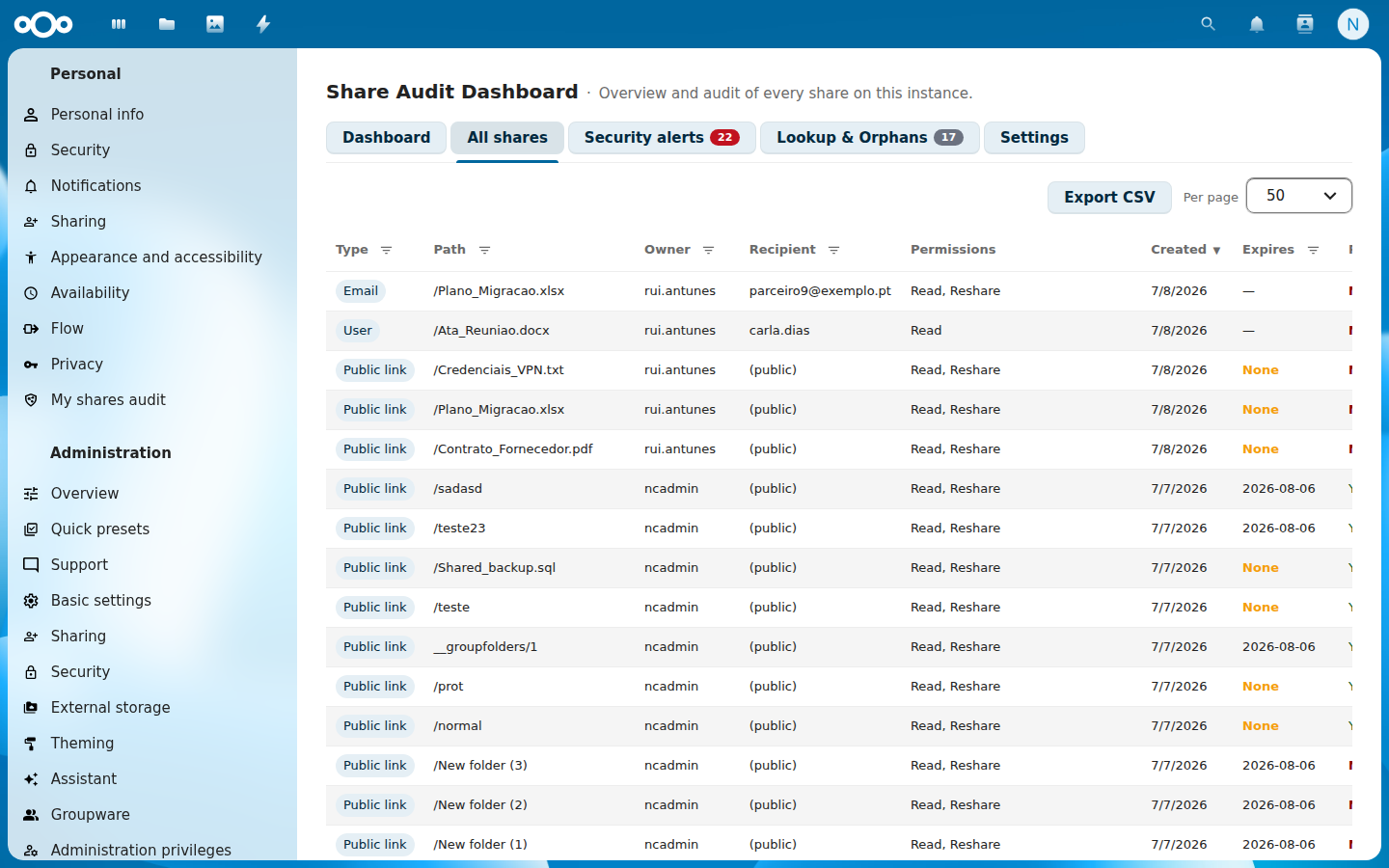This screenshot has width=1389, height=868.
Task: Open the search magnifier icon
Action: [x=1208, y=24]
